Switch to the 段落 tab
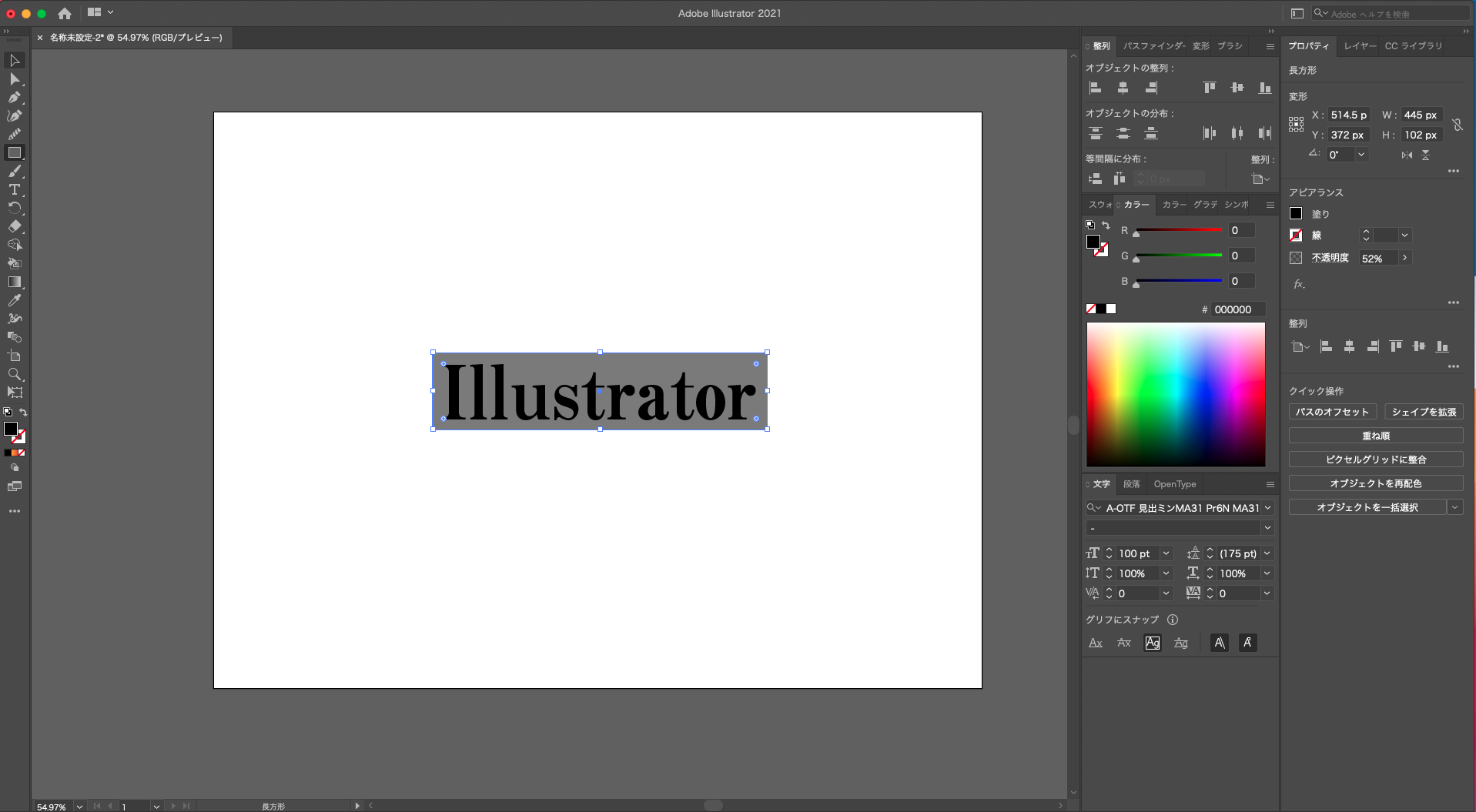The height and width of the screenshot is (812, 1476). (x=1131, y=484)
